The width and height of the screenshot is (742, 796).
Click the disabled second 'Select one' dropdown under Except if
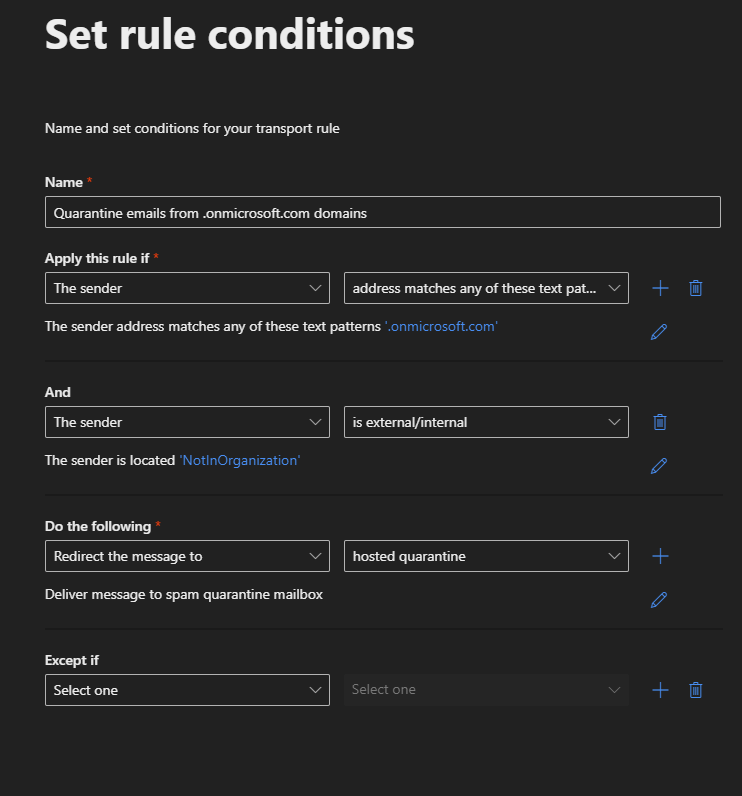click(x=486, y=690)
